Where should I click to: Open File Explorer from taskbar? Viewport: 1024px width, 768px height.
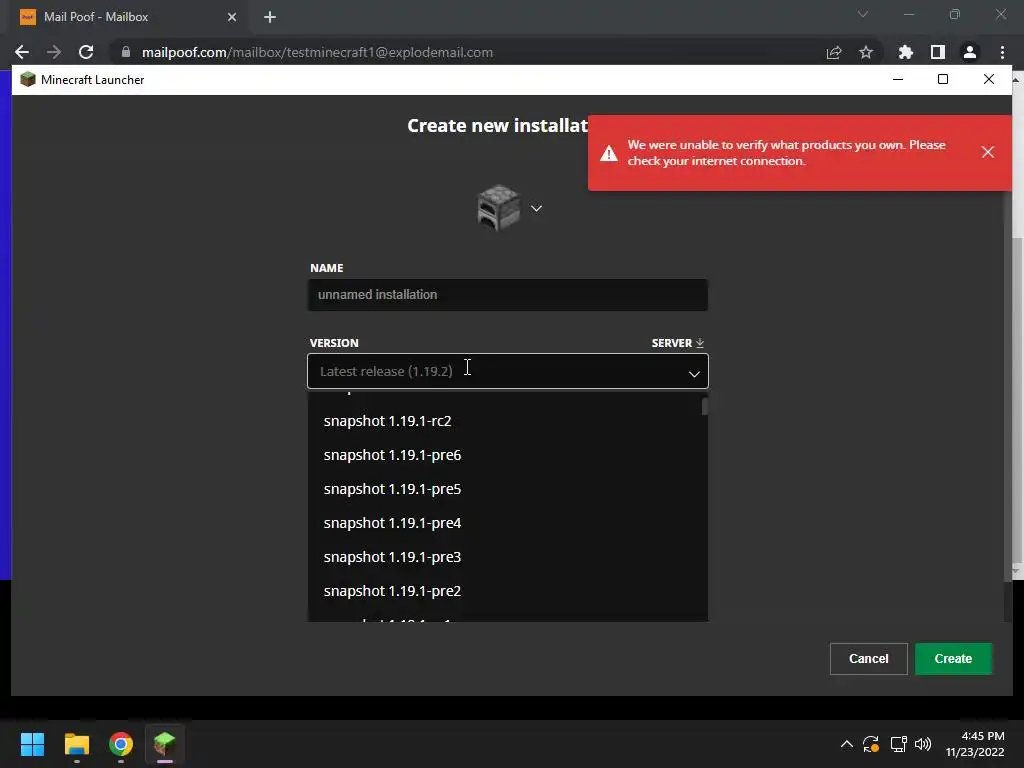point(76,744)
